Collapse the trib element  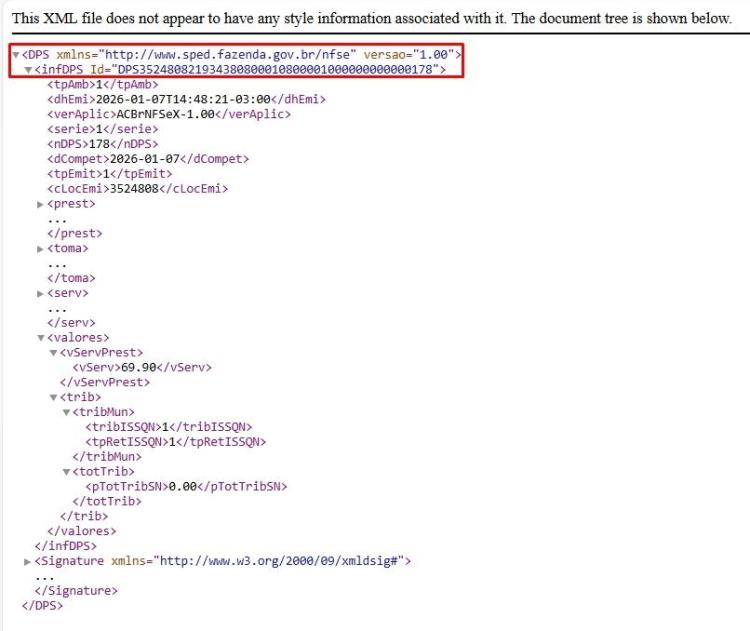(54, 398)
